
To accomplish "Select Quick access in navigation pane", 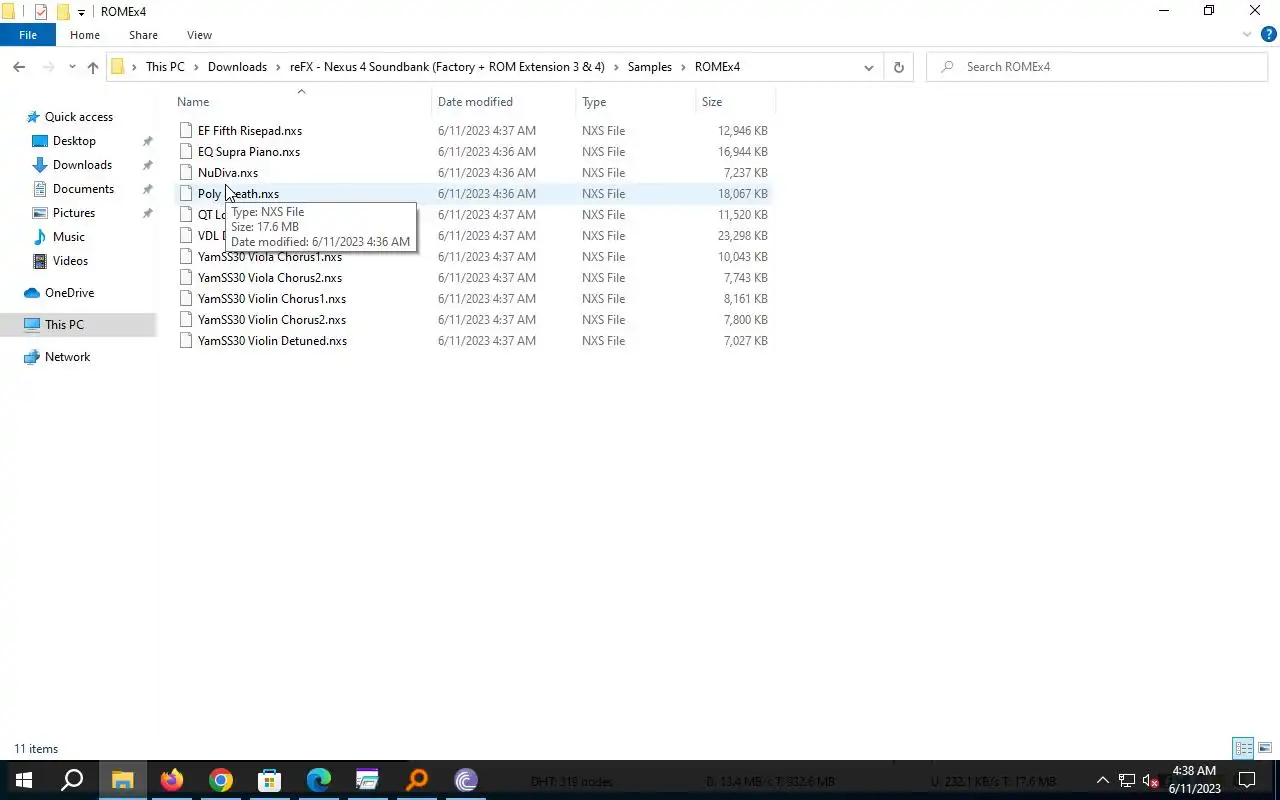I will click(79, 117).
